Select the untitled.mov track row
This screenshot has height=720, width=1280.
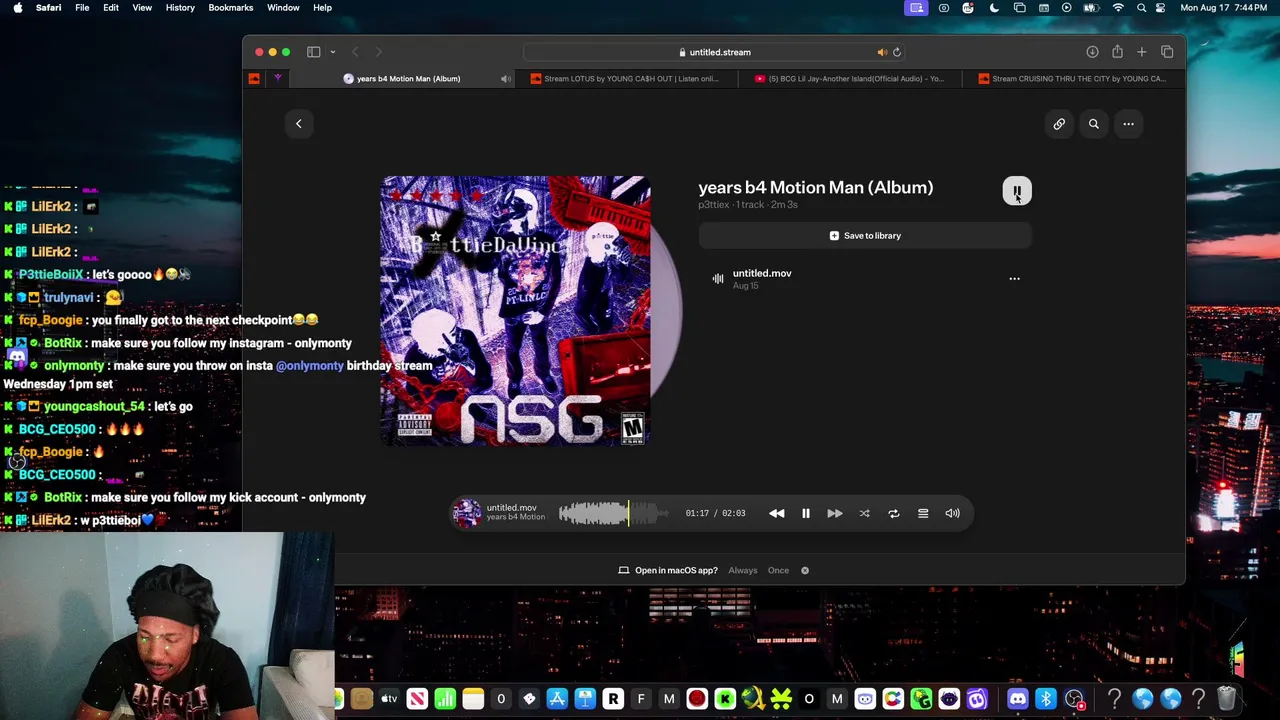865,279
